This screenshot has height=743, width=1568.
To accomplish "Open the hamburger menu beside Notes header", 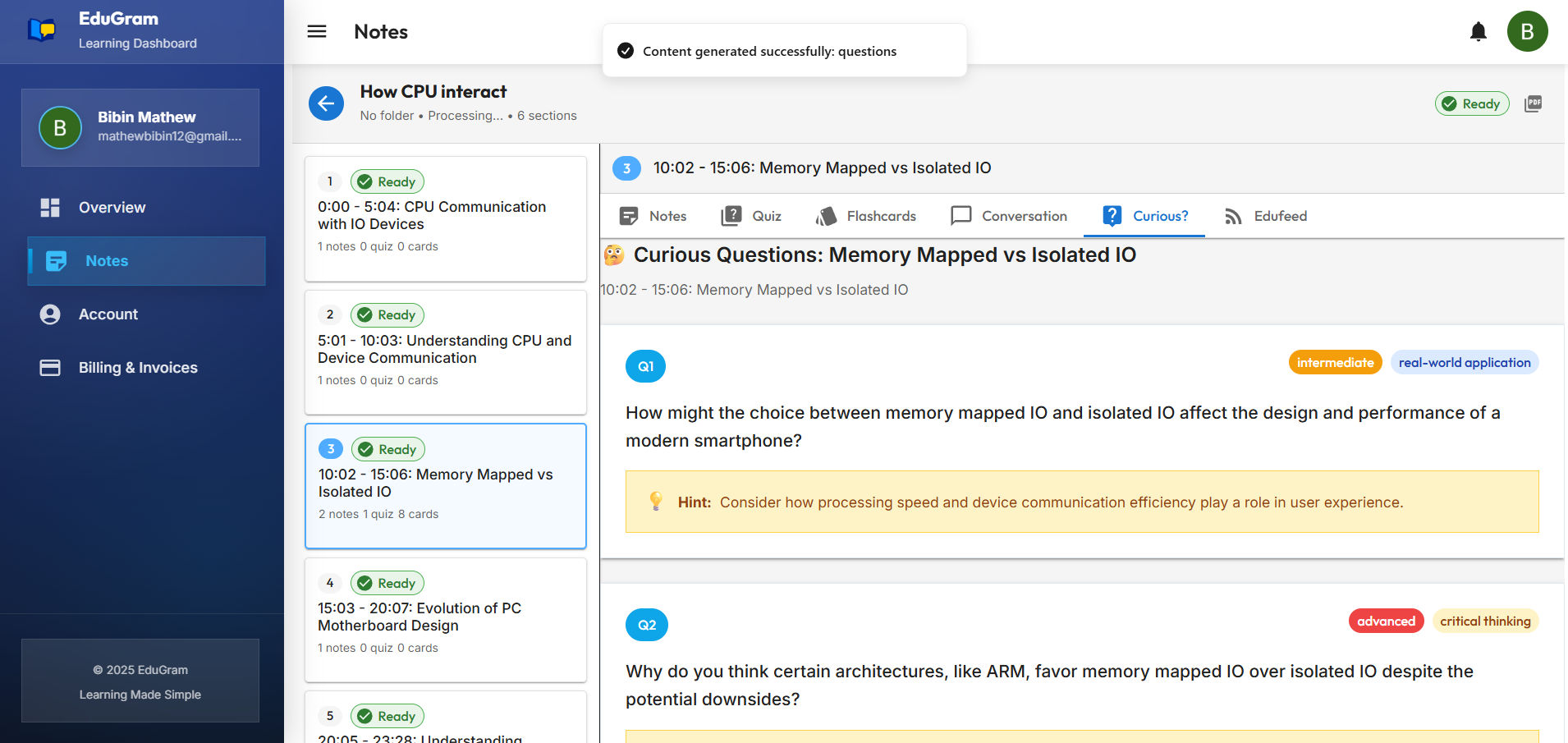I will coord(316,30).
